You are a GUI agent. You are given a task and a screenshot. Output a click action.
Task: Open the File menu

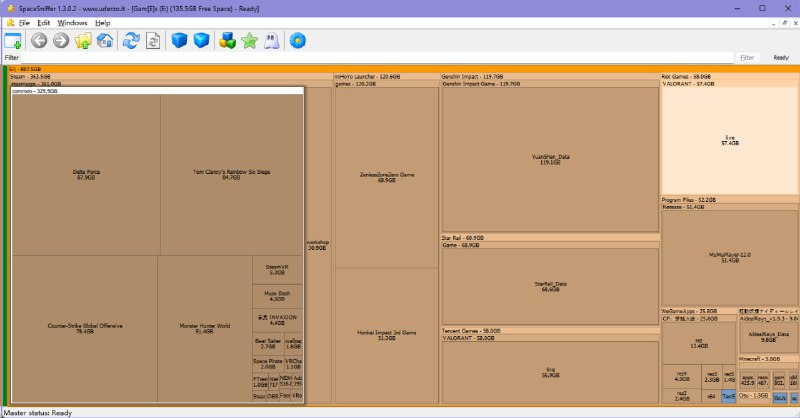coord(24,22)
